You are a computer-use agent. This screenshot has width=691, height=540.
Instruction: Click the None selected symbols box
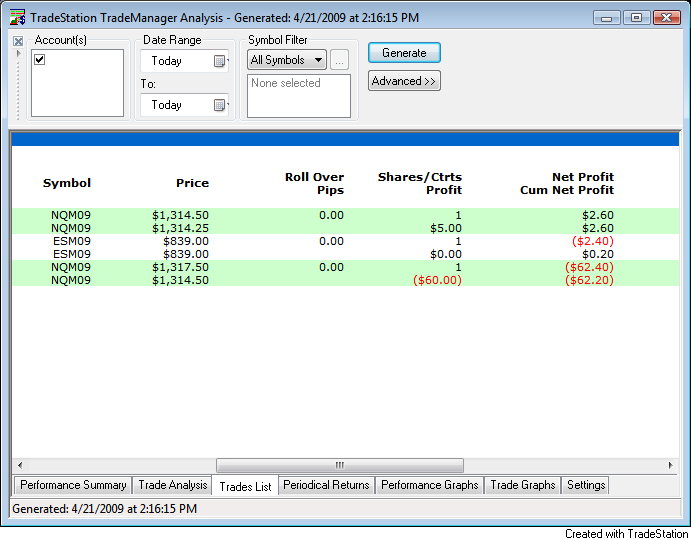click(299, 96)
